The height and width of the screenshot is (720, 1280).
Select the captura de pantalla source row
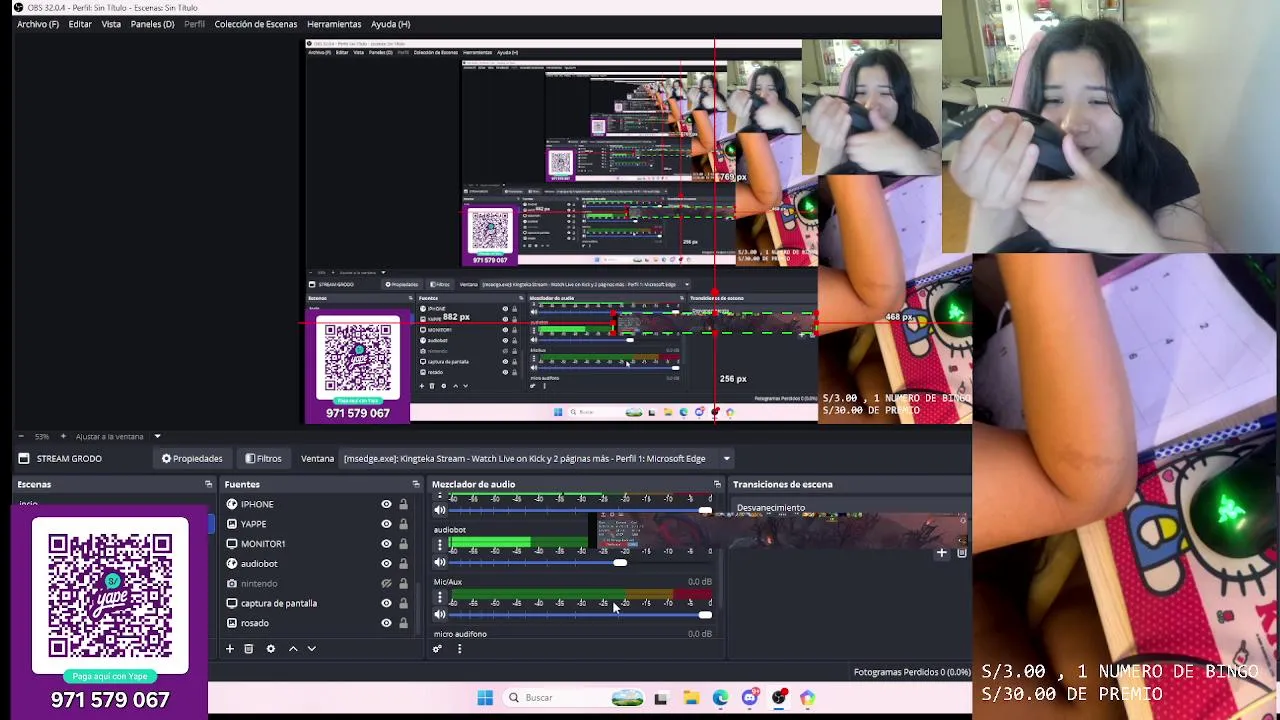click(x=316, y=603)
